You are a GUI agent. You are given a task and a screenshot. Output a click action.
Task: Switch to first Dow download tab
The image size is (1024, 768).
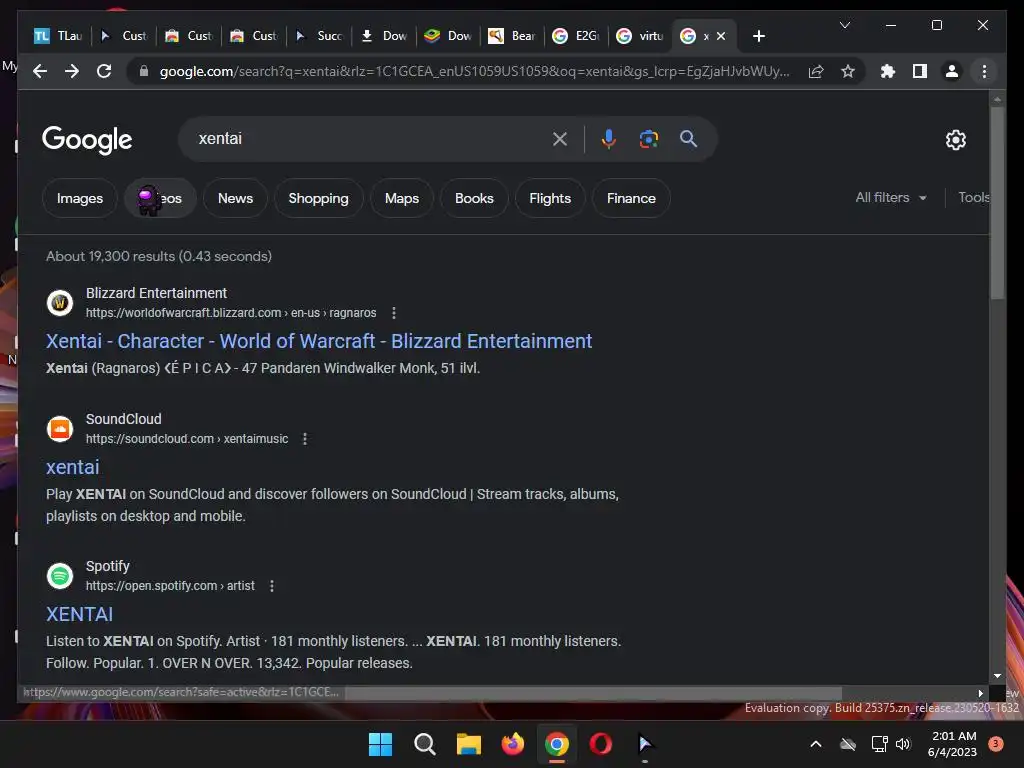coord(384,36)
